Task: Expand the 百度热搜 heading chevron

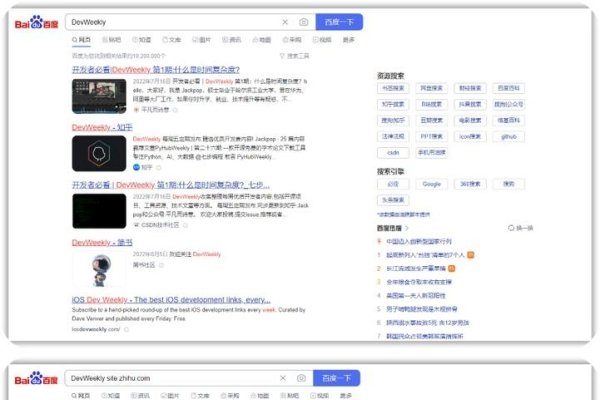Action: pyautogui.click(x=407, y=228)
